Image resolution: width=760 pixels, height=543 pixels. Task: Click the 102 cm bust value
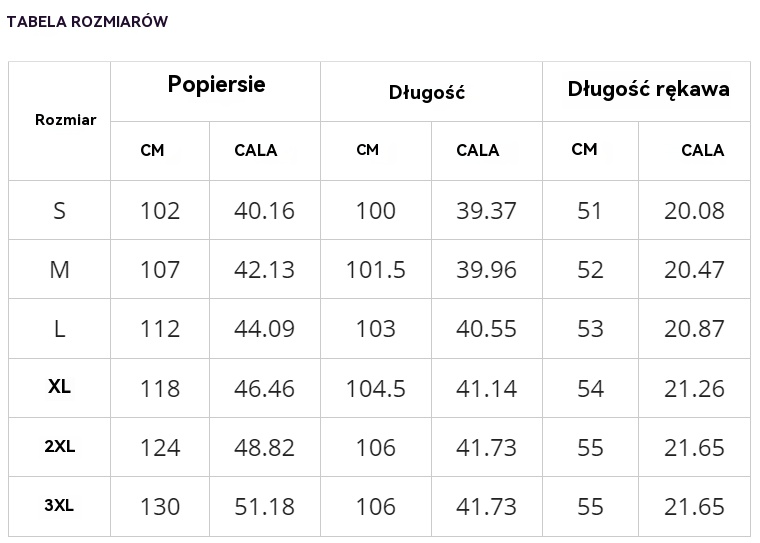point(160,211)
